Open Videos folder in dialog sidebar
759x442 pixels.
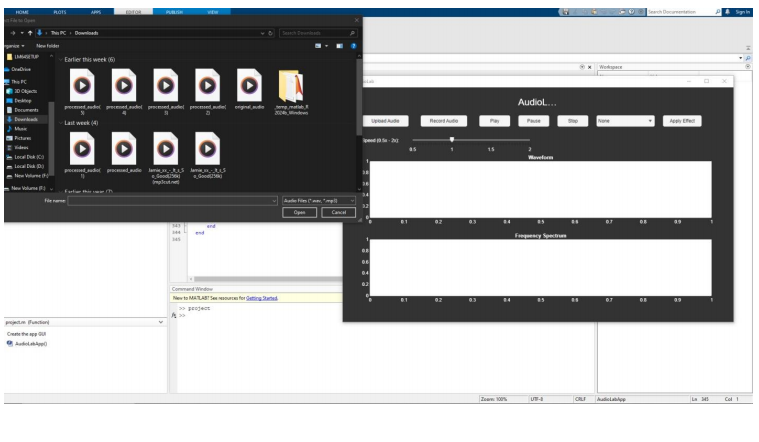[x=17, y=148]
